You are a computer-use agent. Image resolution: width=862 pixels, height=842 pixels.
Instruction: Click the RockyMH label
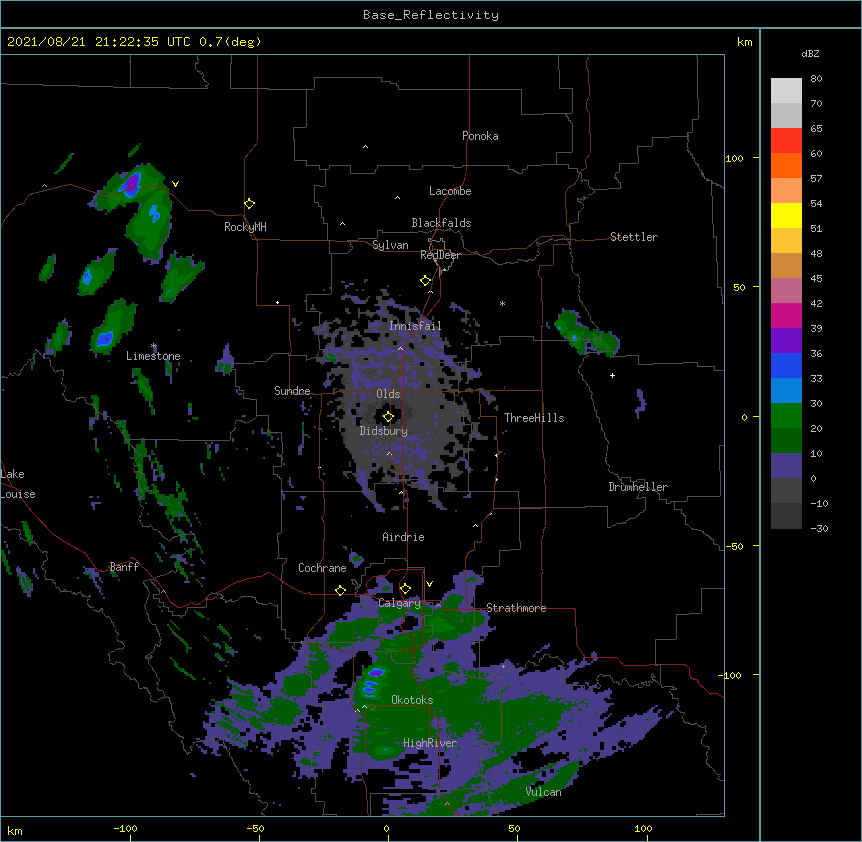click(x=245, y=227)
